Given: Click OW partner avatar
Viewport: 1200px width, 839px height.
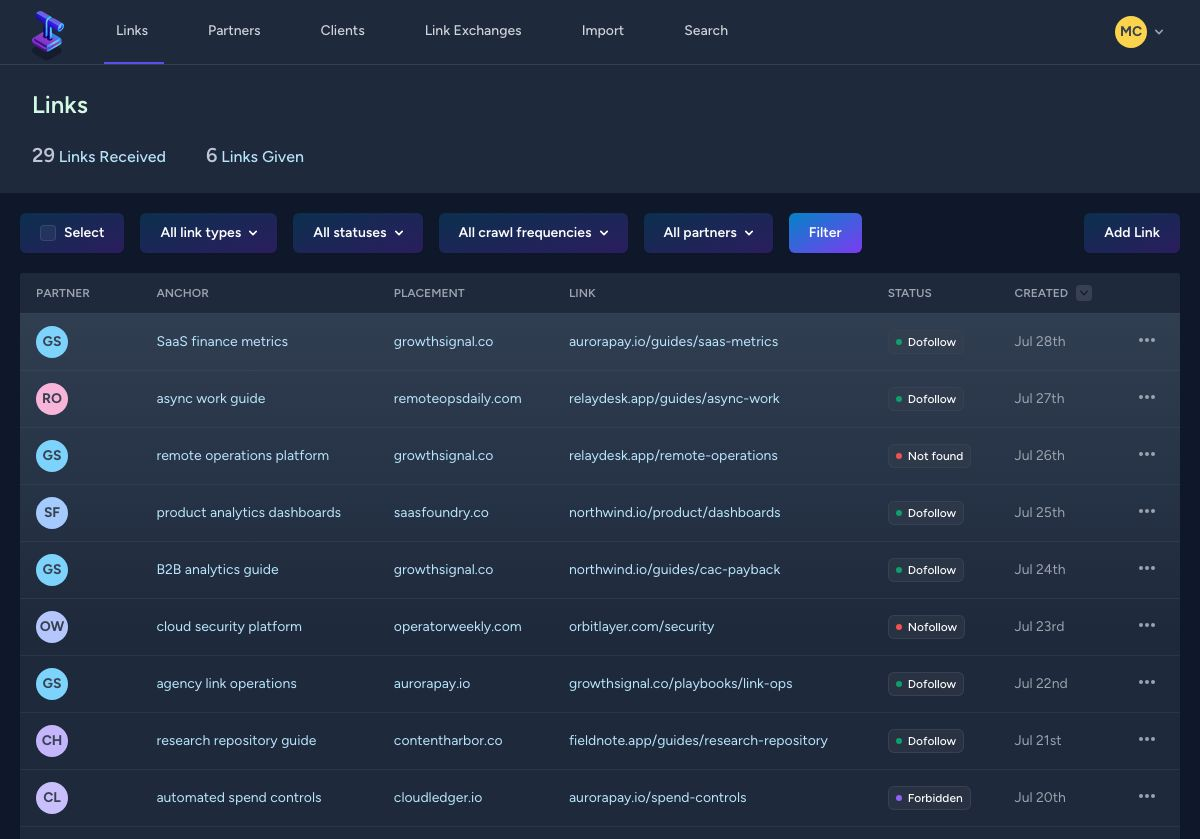Looking at the screenshot, I should click(x=52, y=626).
